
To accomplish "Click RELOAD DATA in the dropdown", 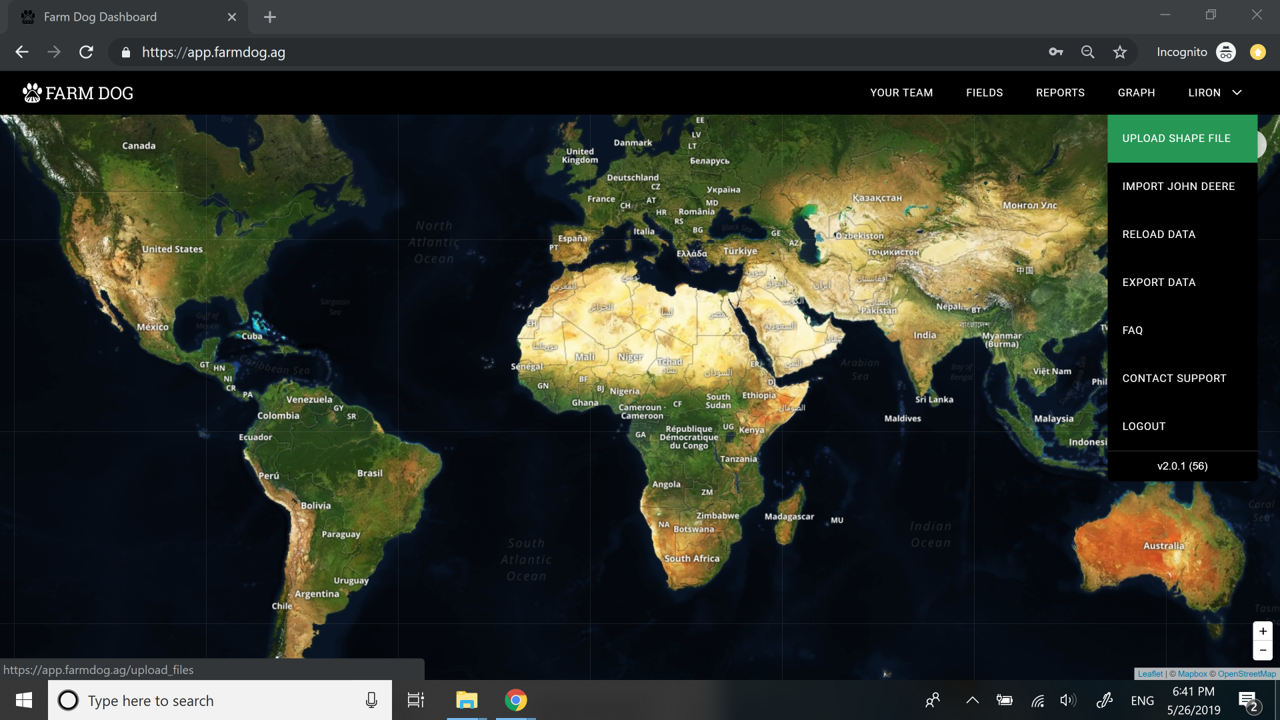I will tap(1182, 234).
